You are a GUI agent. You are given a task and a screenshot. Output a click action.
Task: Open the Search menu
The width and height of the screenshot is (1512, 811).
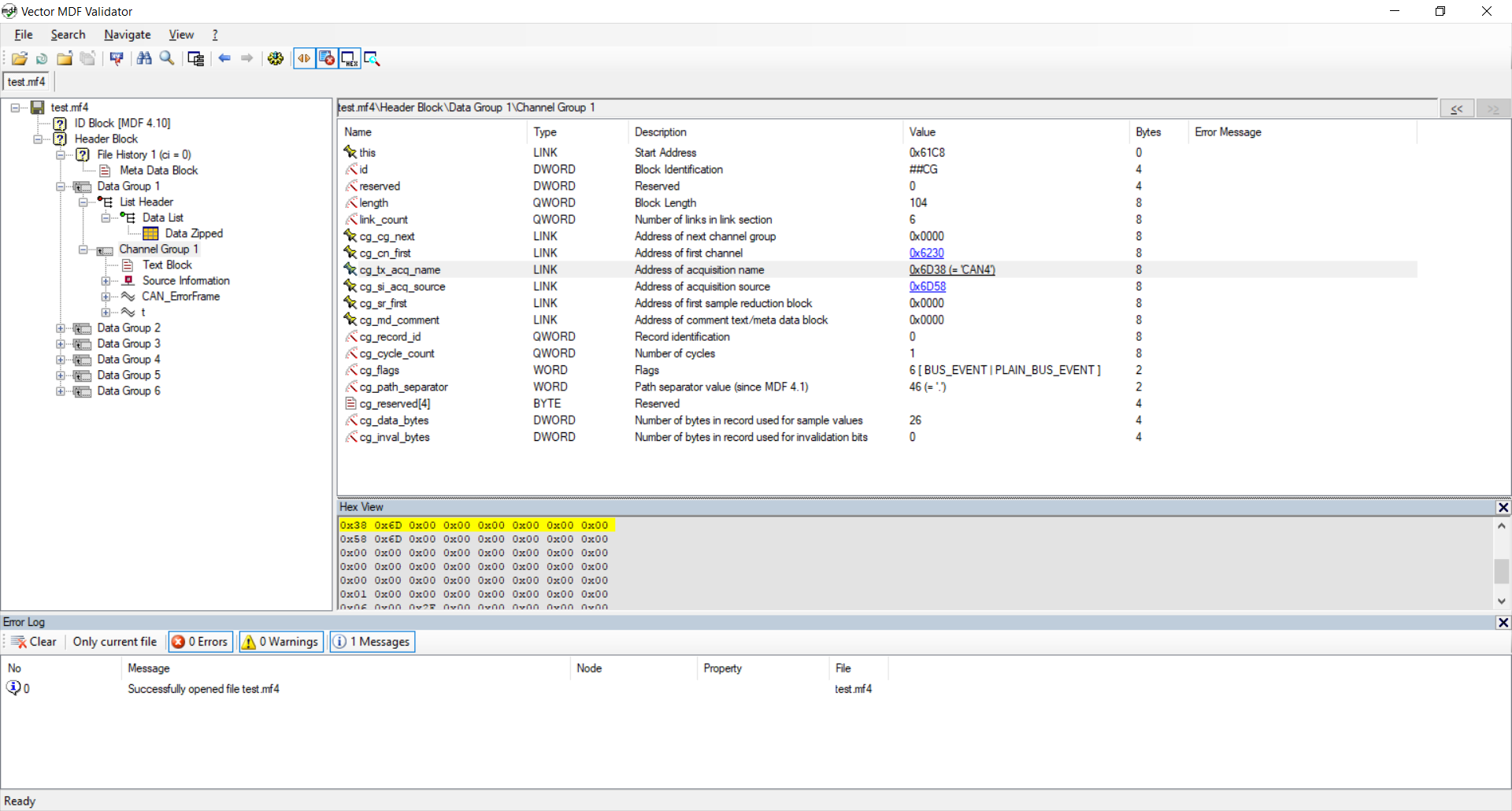(x=68, y=35)
